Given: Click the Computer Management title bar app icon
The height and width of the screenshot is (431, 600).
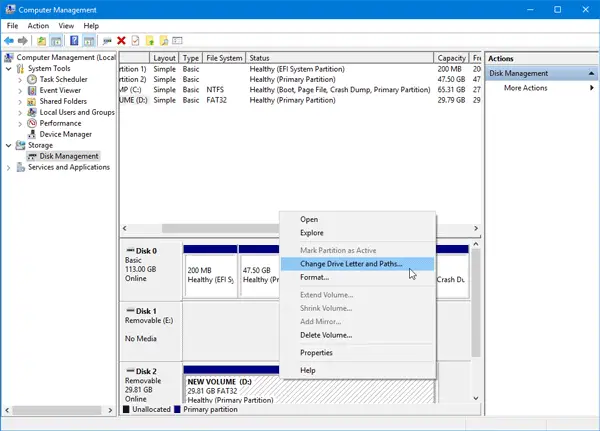Looking at the screenshot, I should [x=10, y=10].
